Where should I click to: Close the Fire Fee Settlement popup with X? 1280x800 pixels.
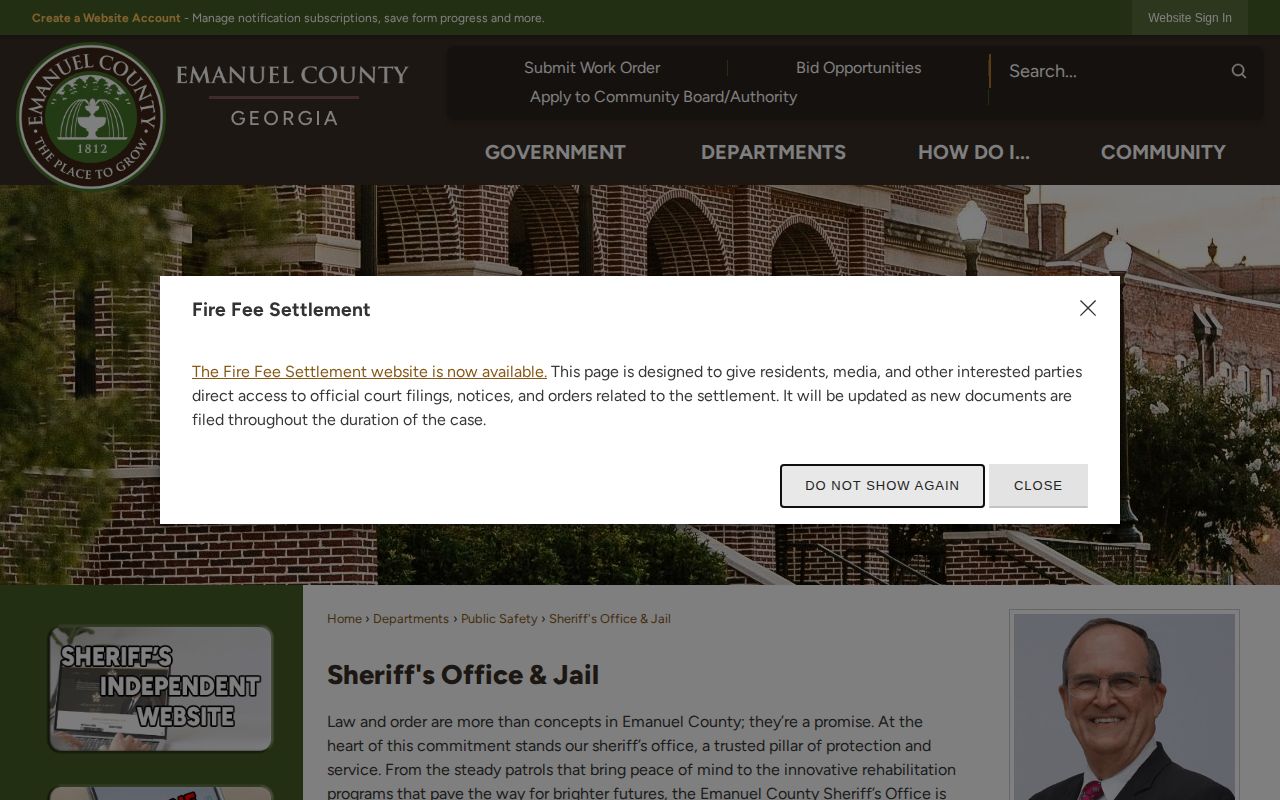[x=1088, y=308]
